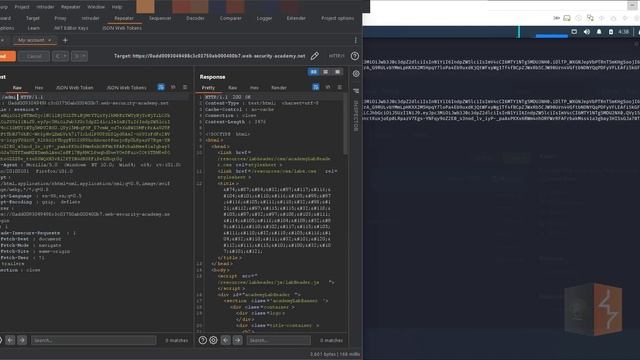Open the Learn tab

(x=34, y=28)
